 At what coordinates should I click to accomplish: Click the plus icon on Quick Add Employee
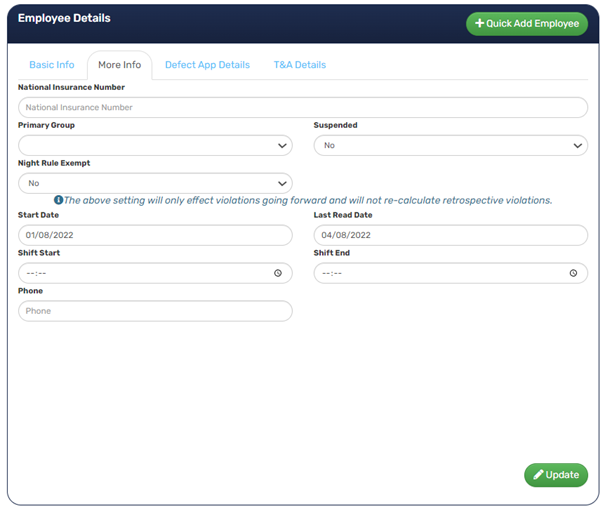(x=479, y=24)
